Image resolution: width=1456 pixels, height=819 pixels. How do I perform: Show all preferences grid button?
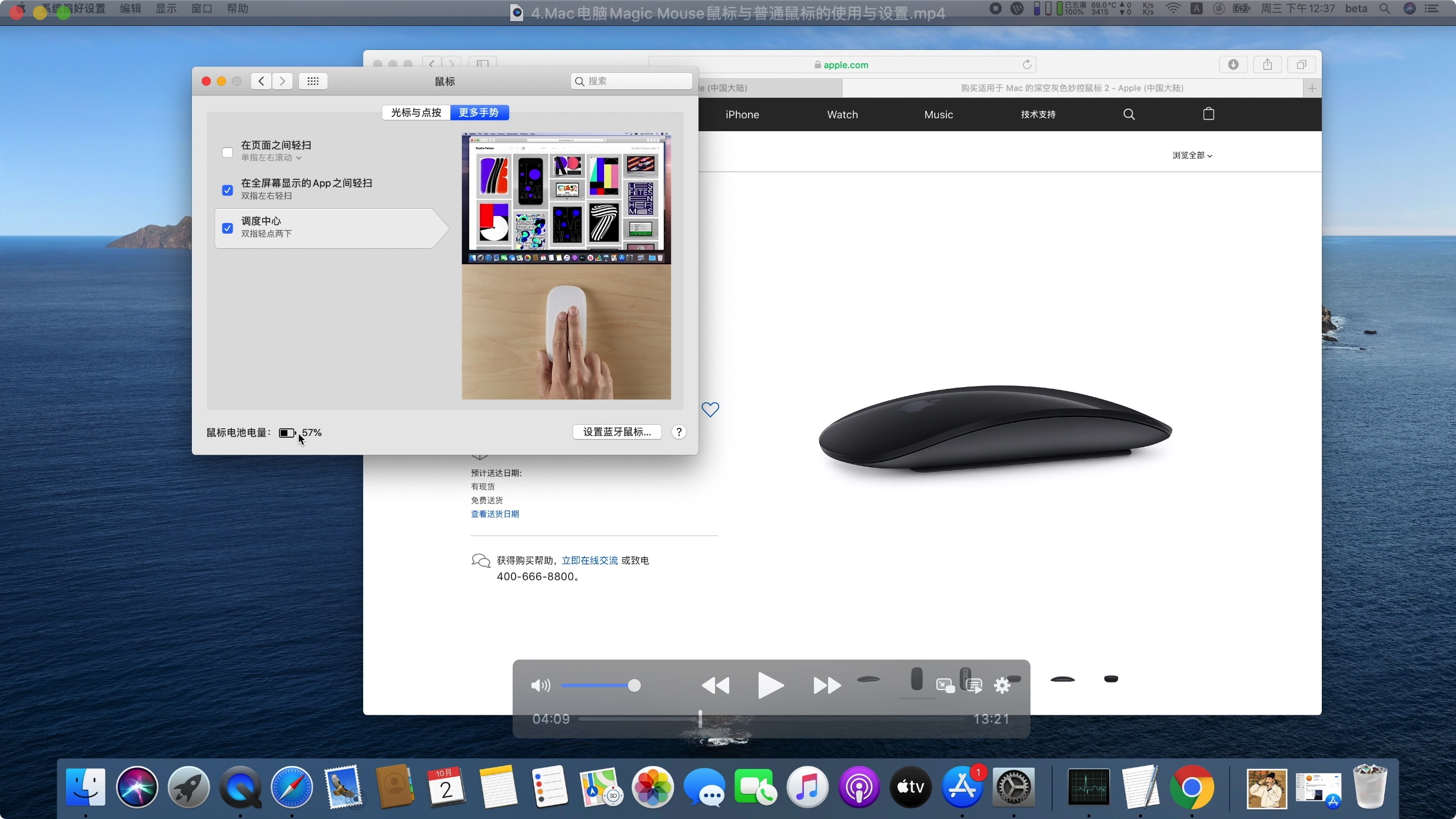tap(313, 81)
